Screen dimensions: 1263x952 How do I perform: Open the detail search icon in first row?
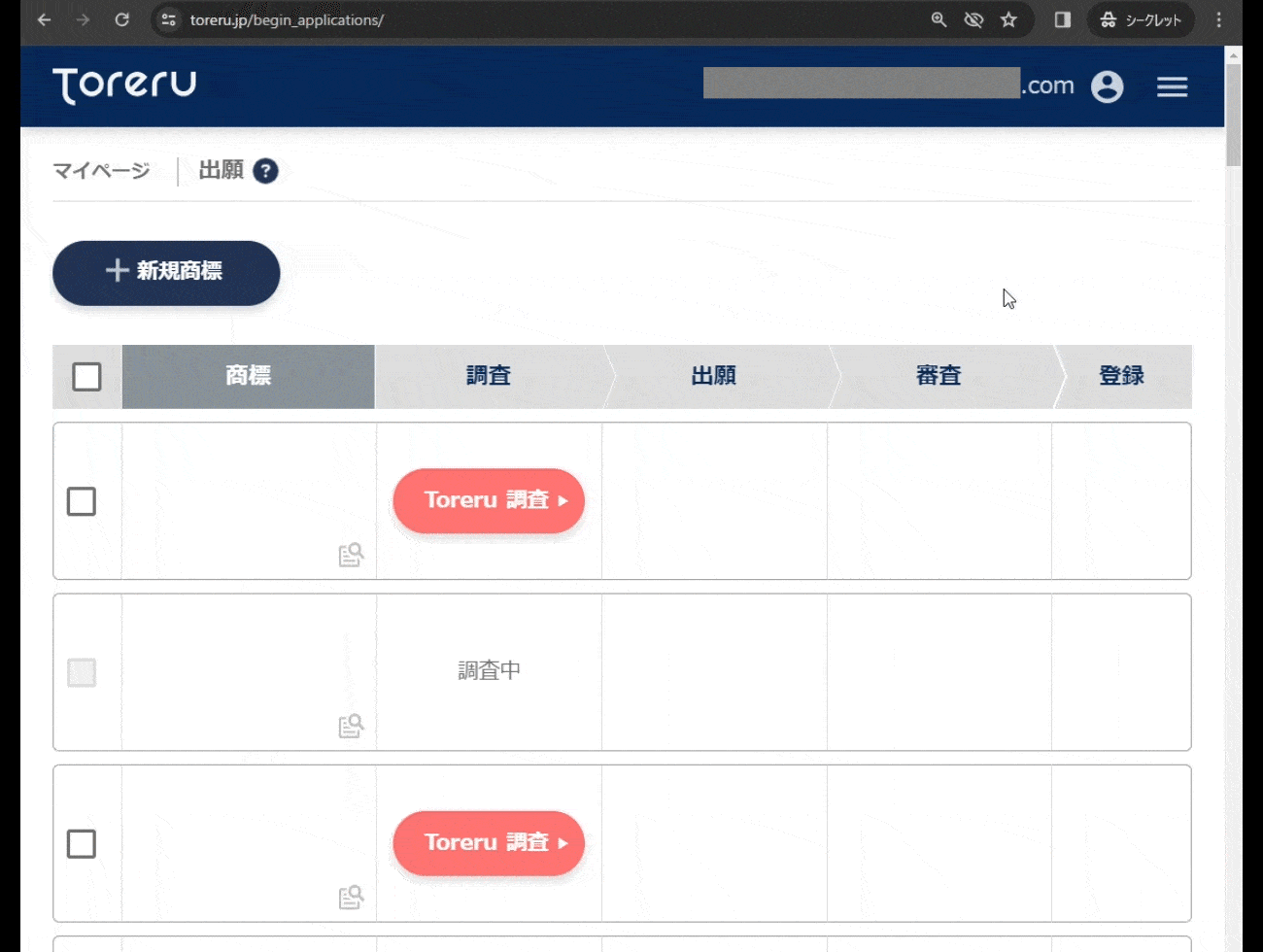(x=351, y=555)
